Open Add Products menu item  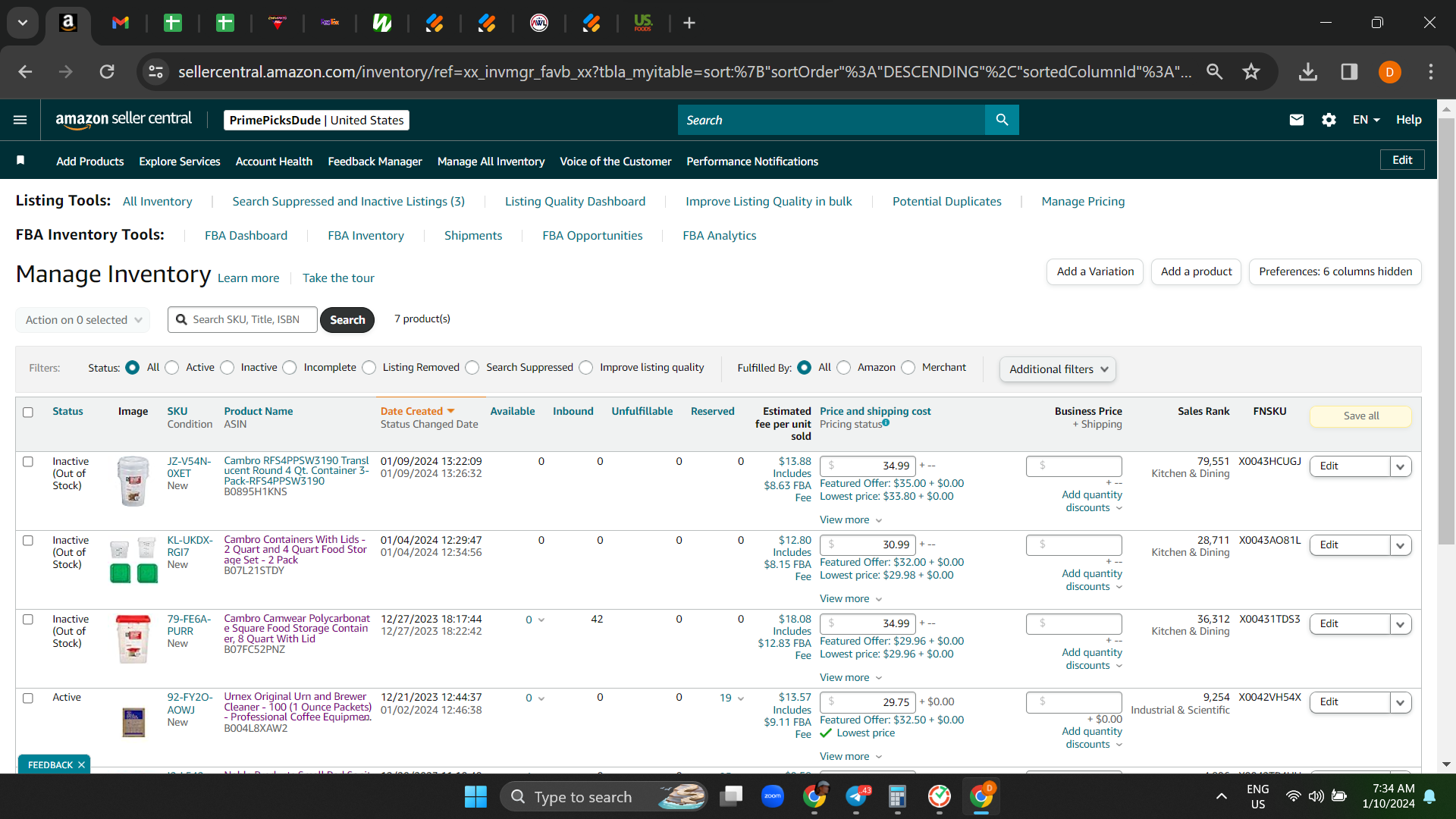coord(90,162)
